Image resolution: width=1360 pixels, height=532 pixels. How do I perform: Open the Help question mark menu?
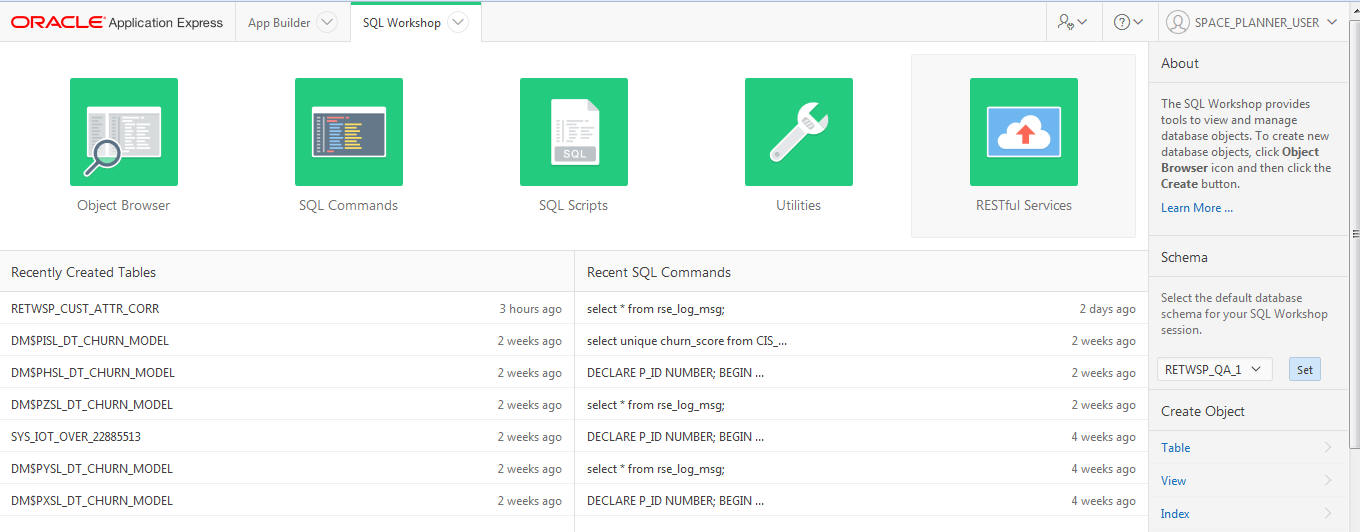point(1129,22)
